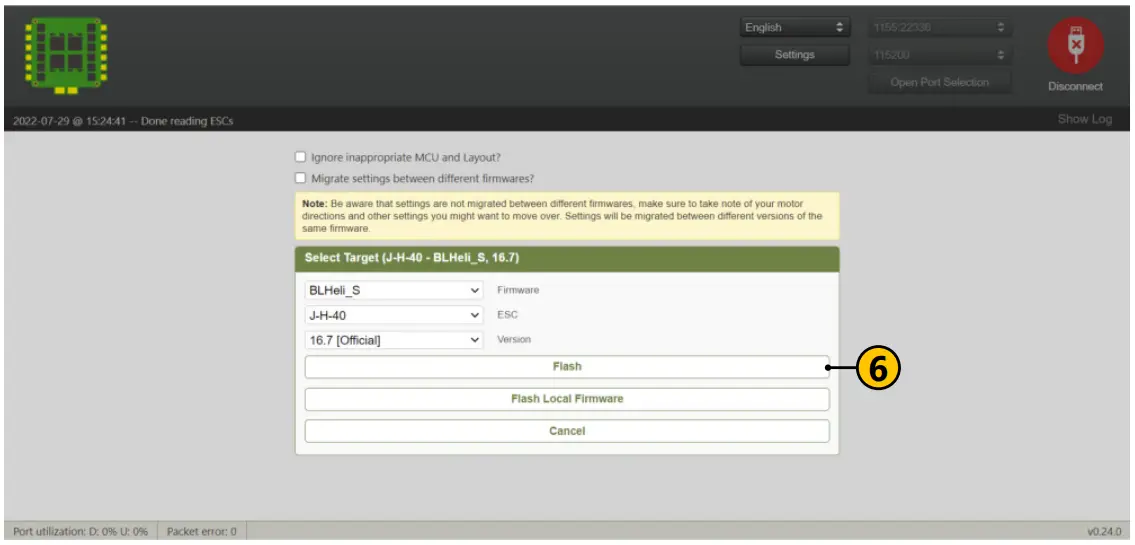Expand the 16.7 [Official] Version dropdown
The width and height of the screenshot is (1135, 545).
394,339
